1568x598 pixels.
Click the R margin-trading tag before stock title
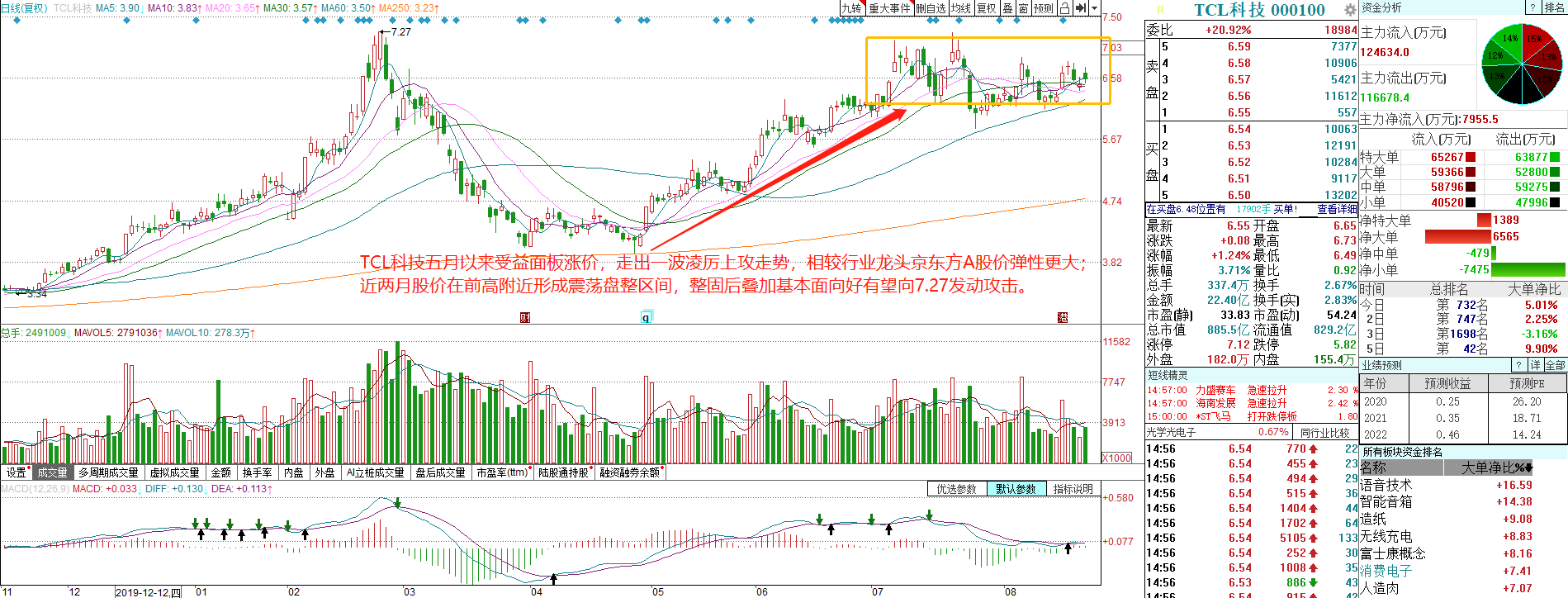click(x=1160, y=10)
